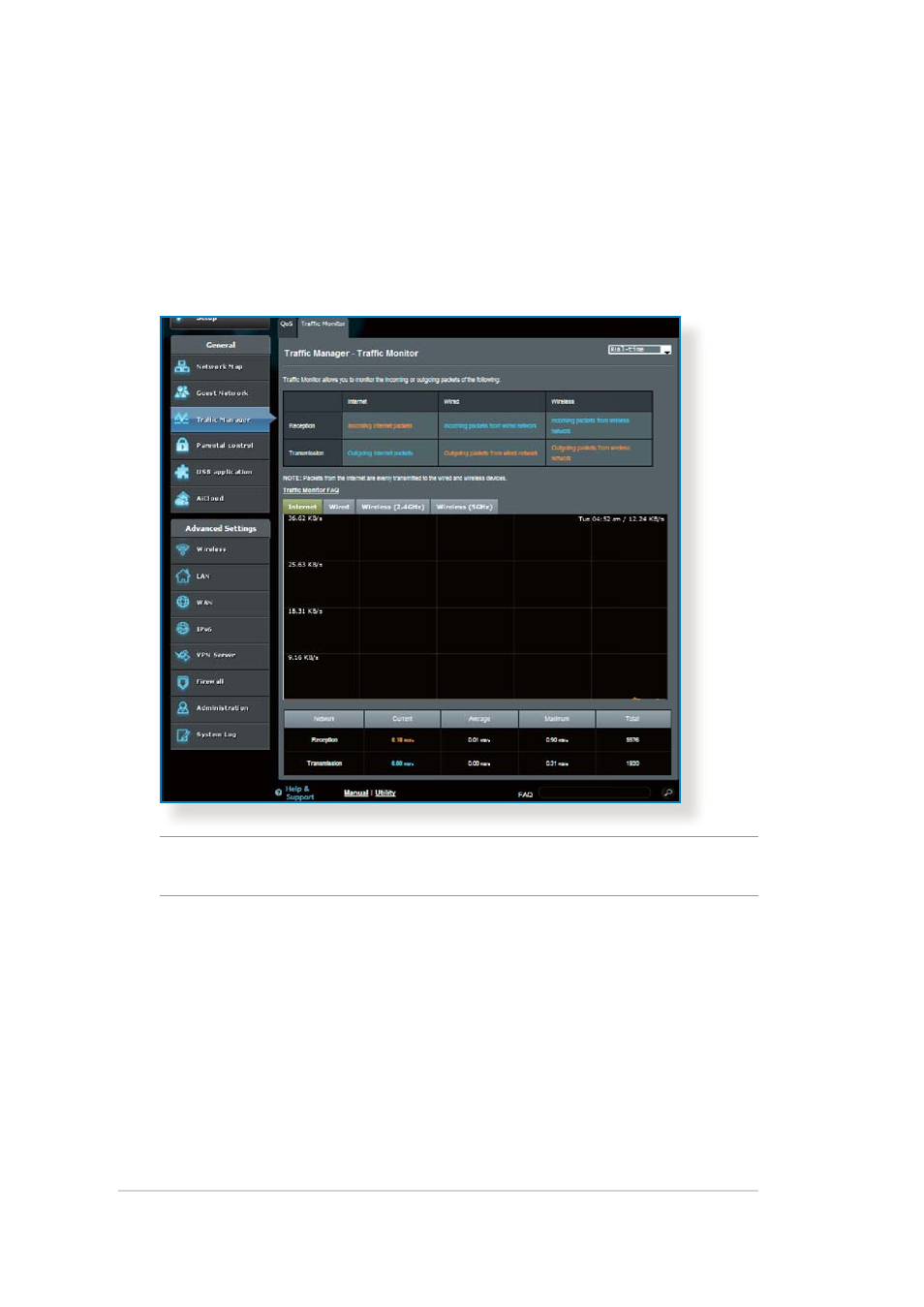Switch to Wireless (5GHz) graph tab

point(464,506)
